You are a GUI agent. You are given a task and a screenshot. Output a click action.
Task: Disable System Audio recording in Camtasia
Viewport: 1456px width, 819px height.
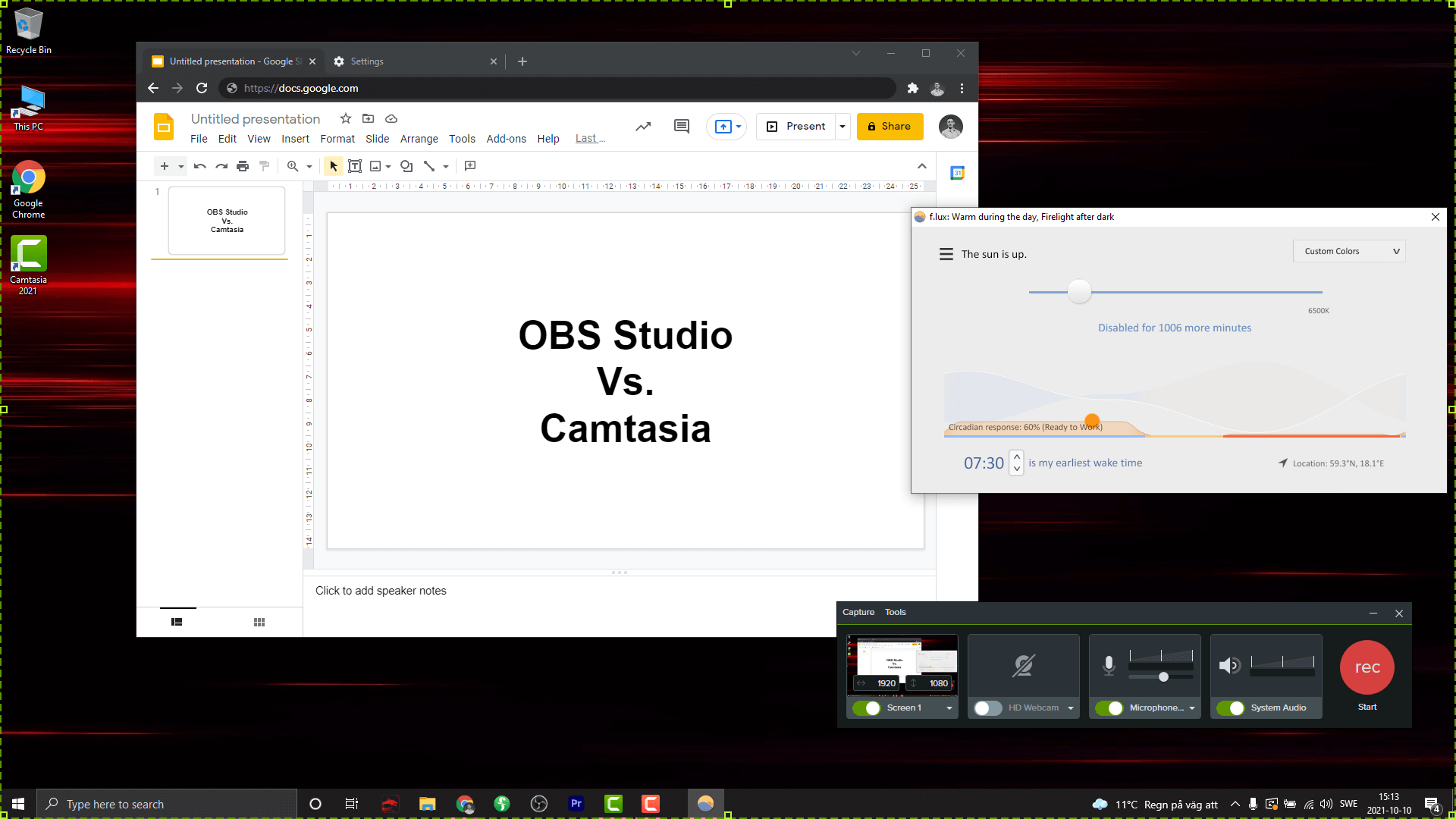point(1232,708)
